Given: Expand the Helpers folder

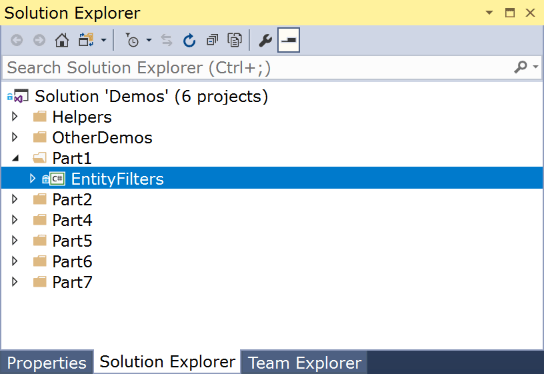Looking at the screenshot, I should (x=15, y=117).
